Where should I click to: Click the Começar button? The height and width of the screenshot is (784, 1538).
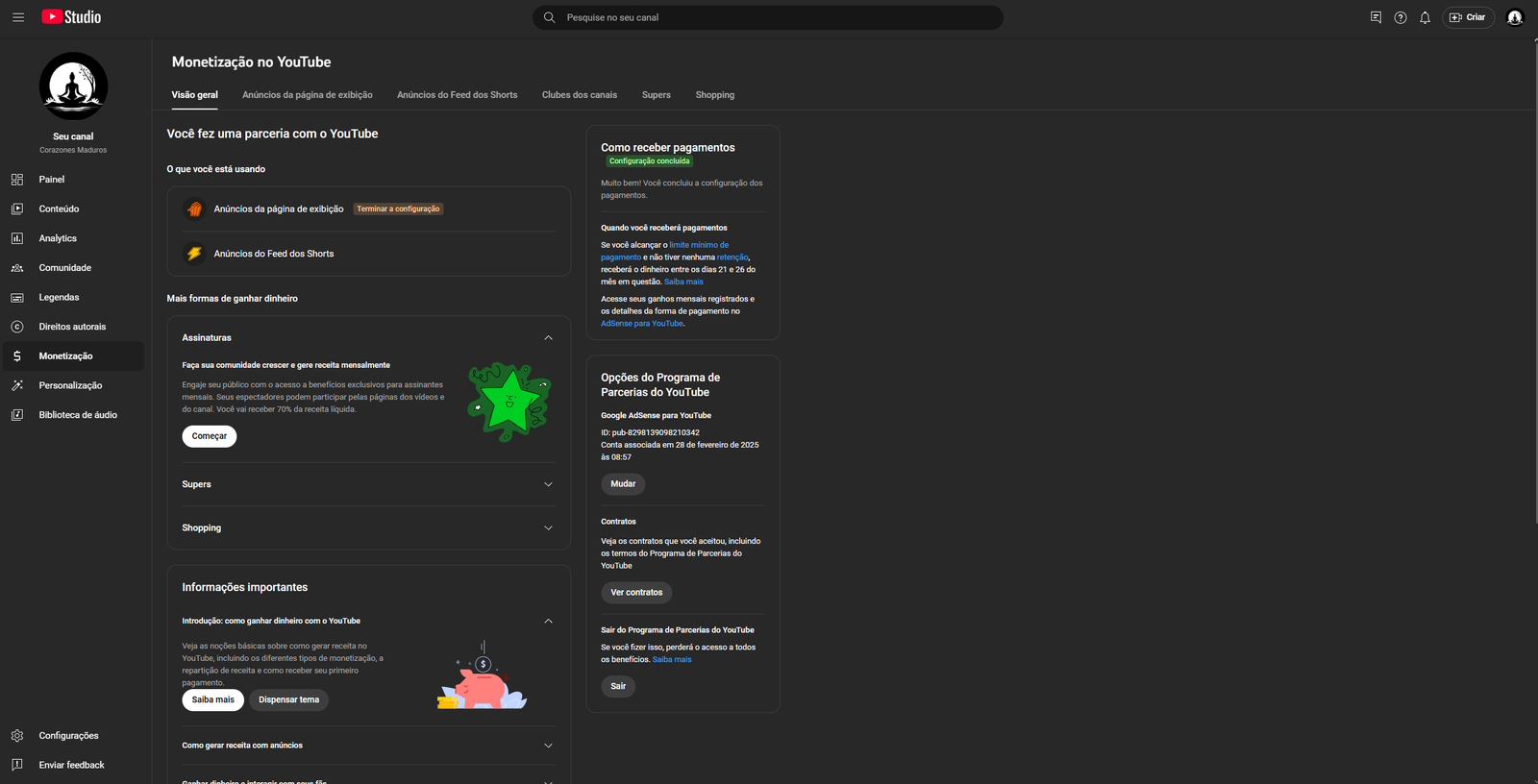click(x=210, y=436)
